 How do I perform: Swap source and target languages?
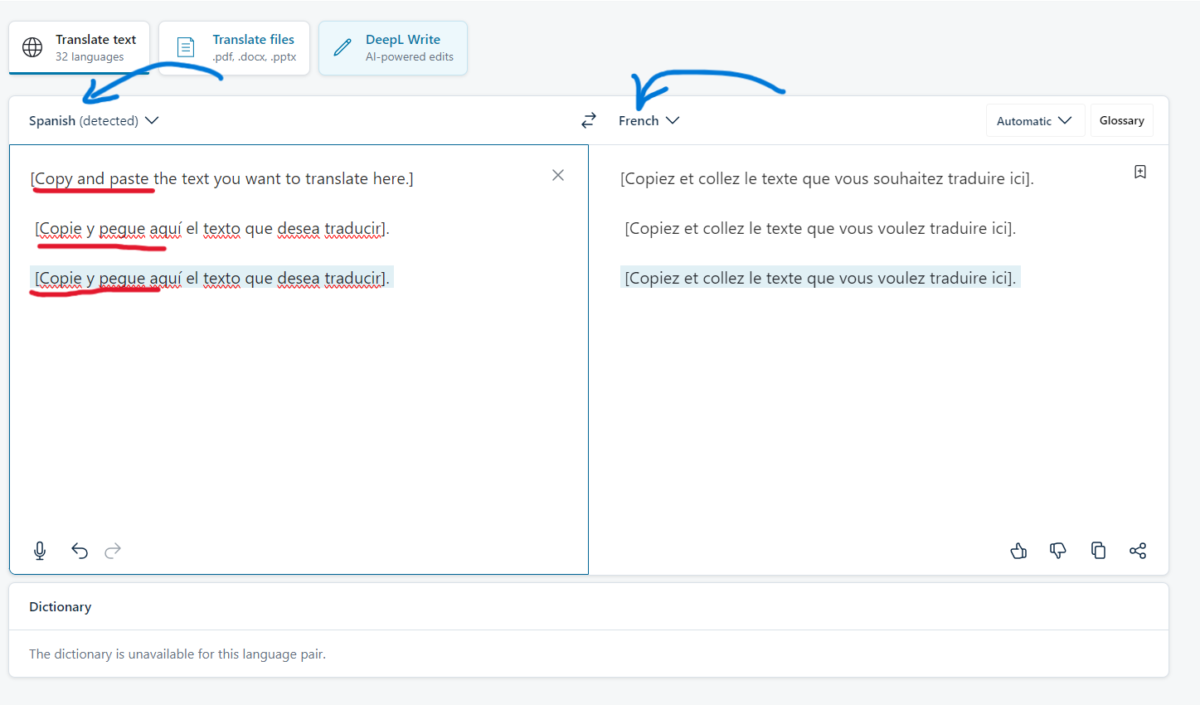(x=589, y=120)
